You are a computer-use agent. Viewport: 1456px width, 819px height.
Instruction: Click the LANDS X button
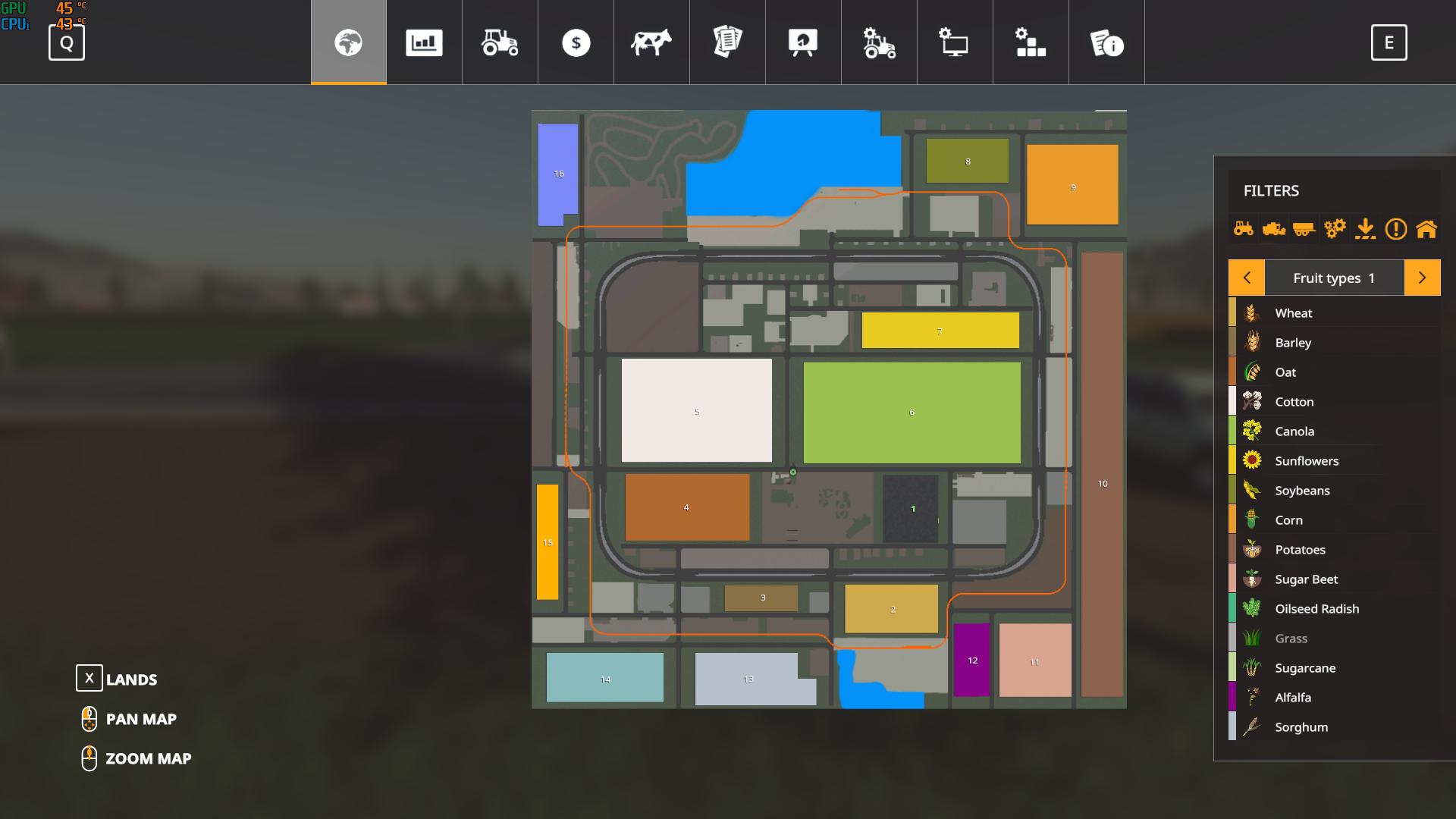point(89,679)
